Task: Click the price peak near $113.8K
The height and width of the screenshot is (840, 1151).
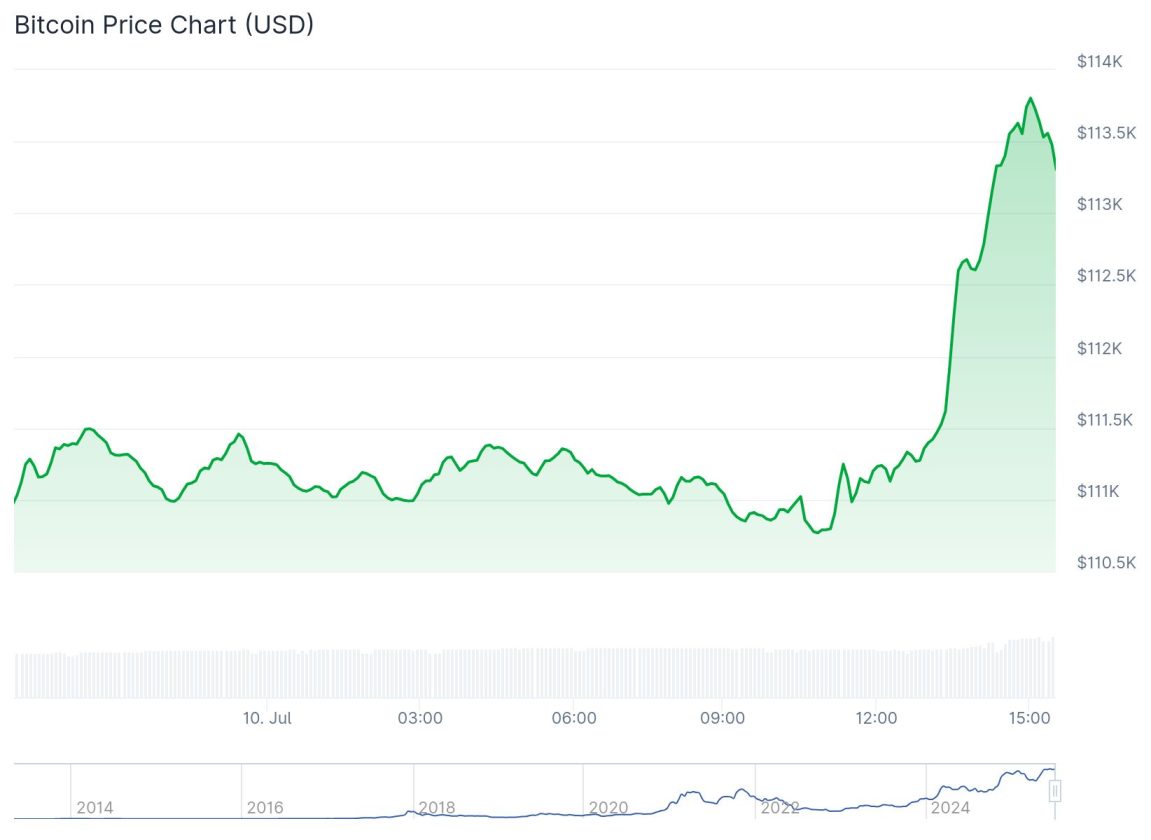Action: (1031, 98)
